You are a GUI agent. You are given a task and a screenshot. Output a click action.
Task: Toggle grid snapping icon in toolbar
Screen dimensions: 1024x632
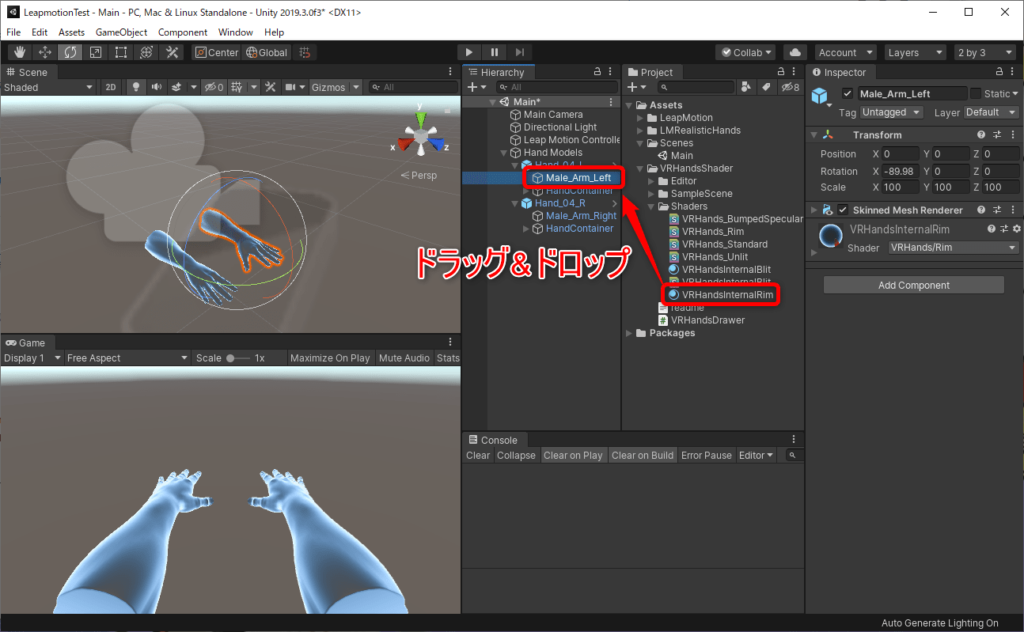point(305,52)
